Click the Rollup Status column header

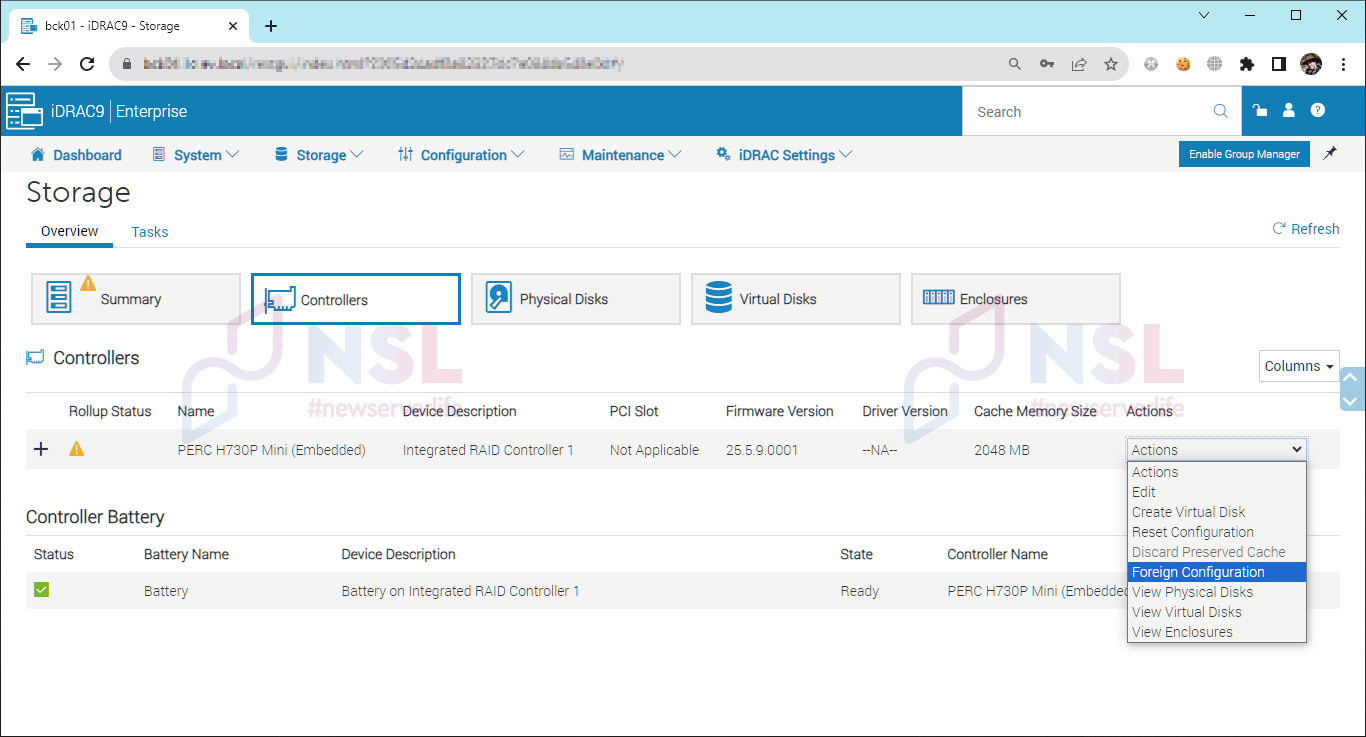110,411
